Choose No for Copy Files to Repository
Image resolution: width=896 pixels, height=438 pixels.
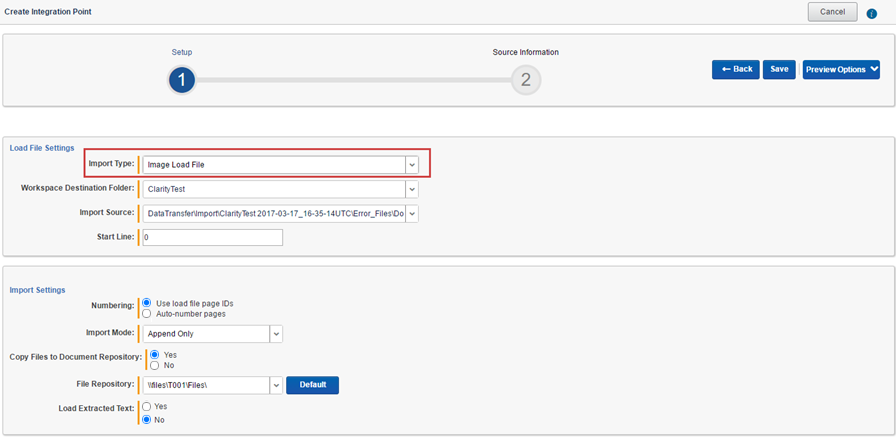pyautogui.click(x=154, y=365)
